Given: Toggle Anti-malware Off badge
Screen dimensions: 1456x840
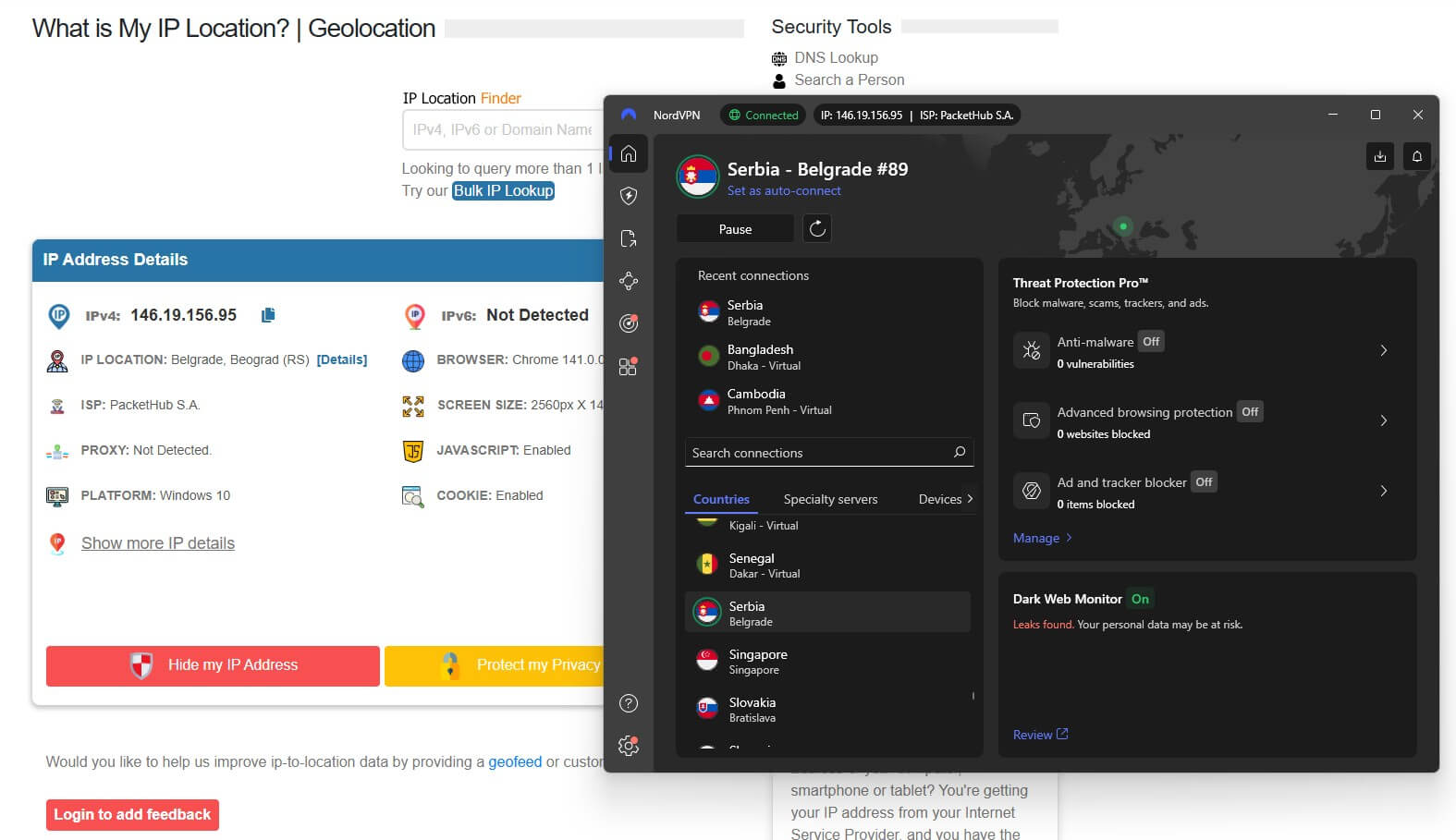Looking at the screenshot, I should (1151, 341).
